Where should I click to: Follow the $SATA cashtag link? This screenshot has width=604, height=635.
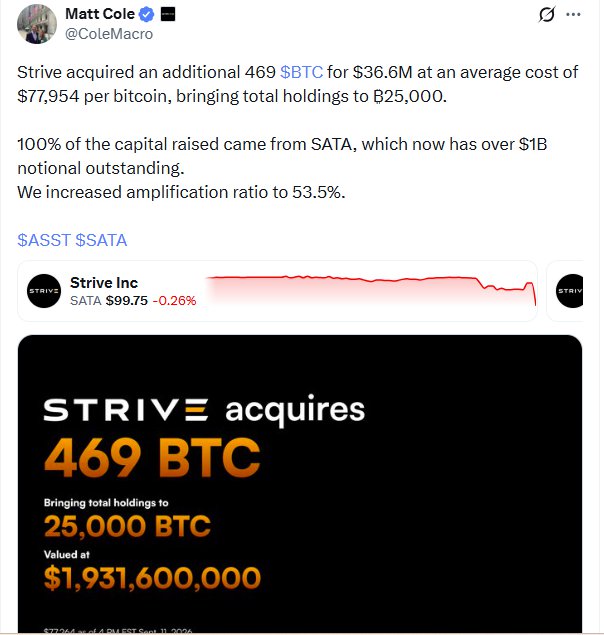[101, 240]
